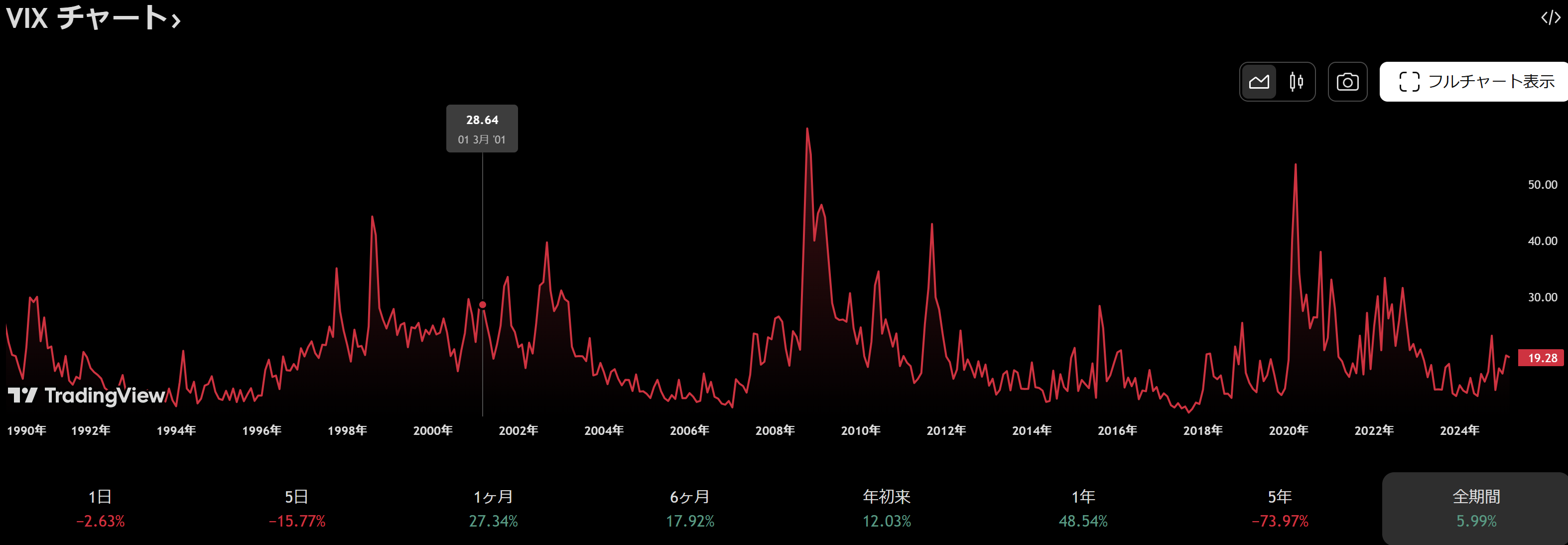The height and width of the screenshot is (545, 1568).
Task: Select the 5日 time range
Action: click(x=296, y=508)
